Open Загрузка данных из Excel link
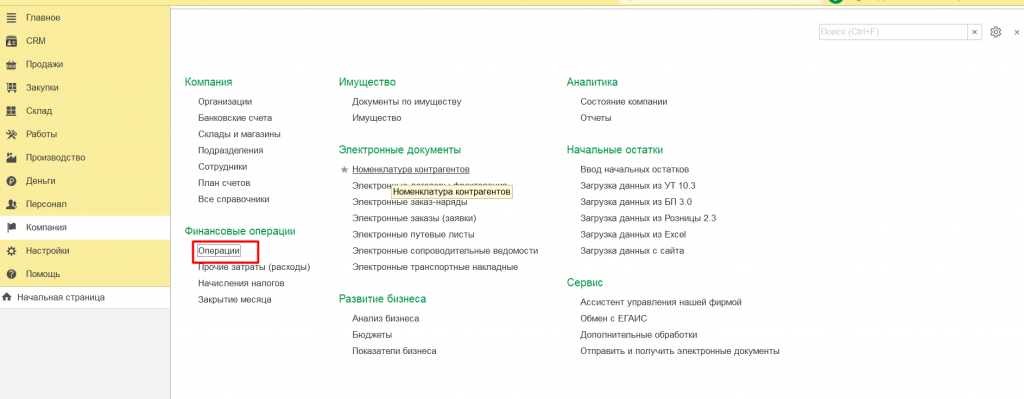The width and height of the screenshot is (1024, 399). pyautogui.click(x=633, y=234)
